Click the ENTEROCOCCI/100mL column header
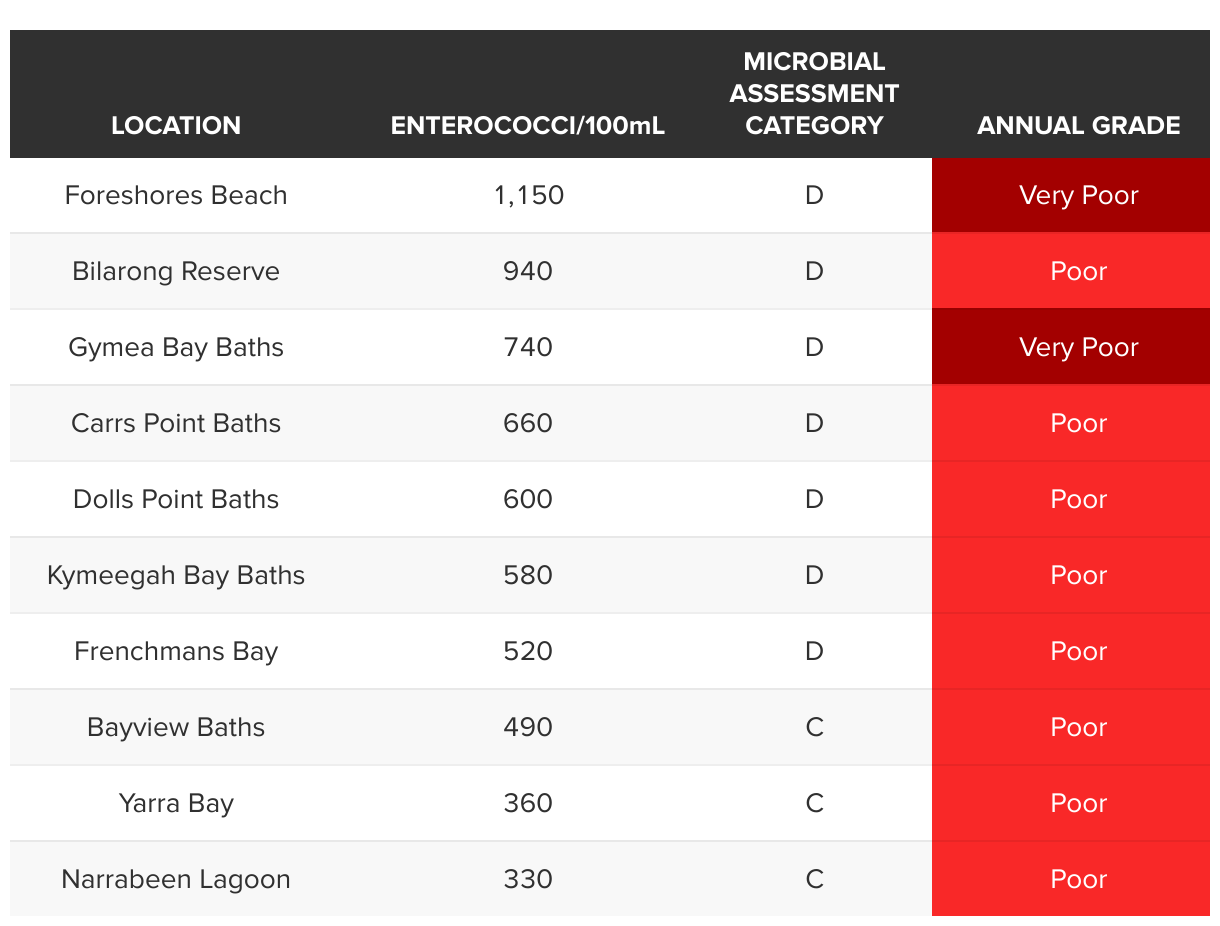Image resolution: width=1220 pixels, height=926 pixels. click(528, 125)
